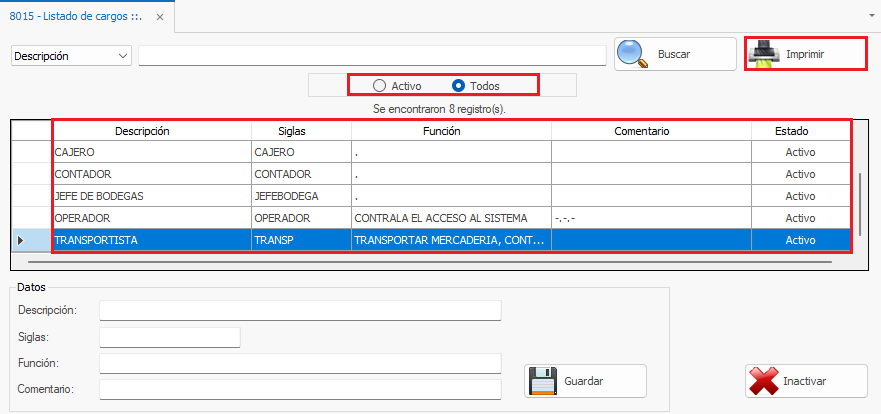The height and width of the screenshot is (414, 881).
Task: Click the Función input field in Datos
Action: pos(299,363)
